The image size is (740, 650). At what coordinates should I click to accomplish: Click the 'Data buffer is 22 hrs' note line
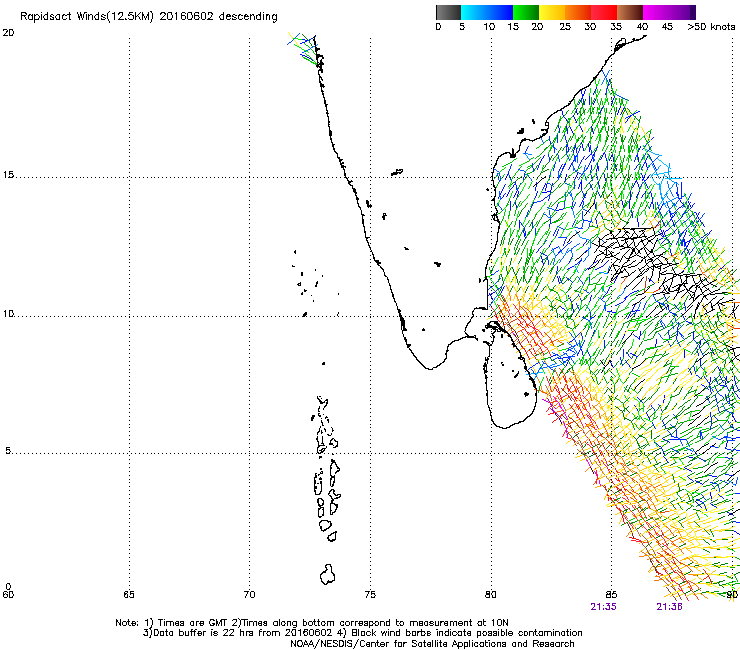362,633
